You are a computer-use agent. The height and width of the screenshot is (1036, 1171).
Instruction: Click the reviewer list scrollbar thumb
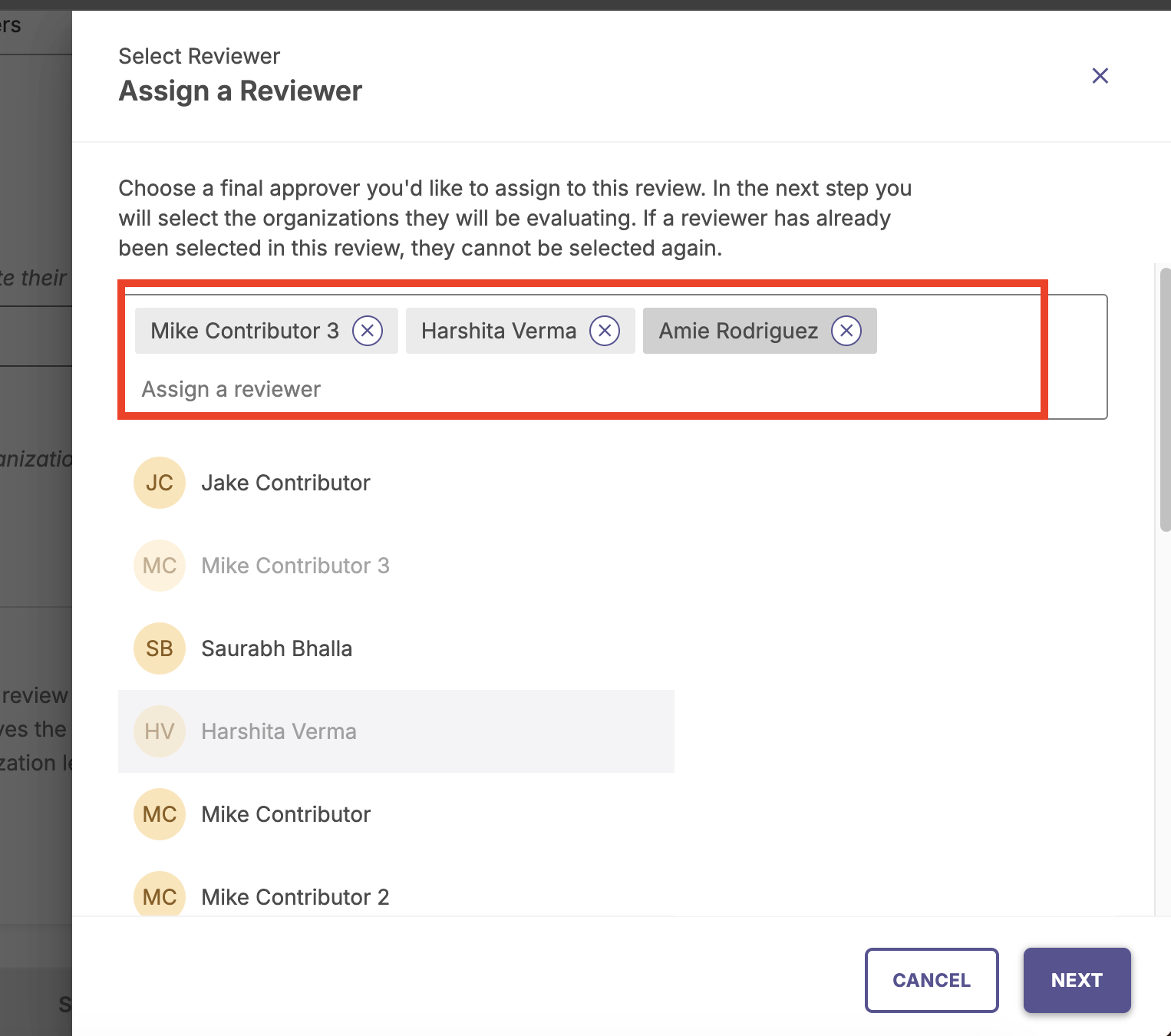point(1165,399)
